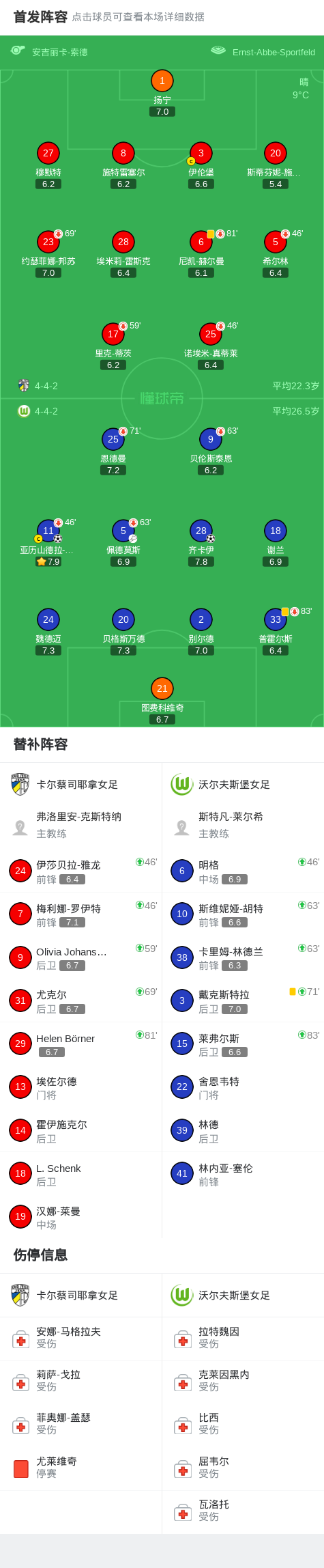Screen dimensions: 324x1568
Task: Select player 33 普霍尔斯 circle
Action: point(276,619)
